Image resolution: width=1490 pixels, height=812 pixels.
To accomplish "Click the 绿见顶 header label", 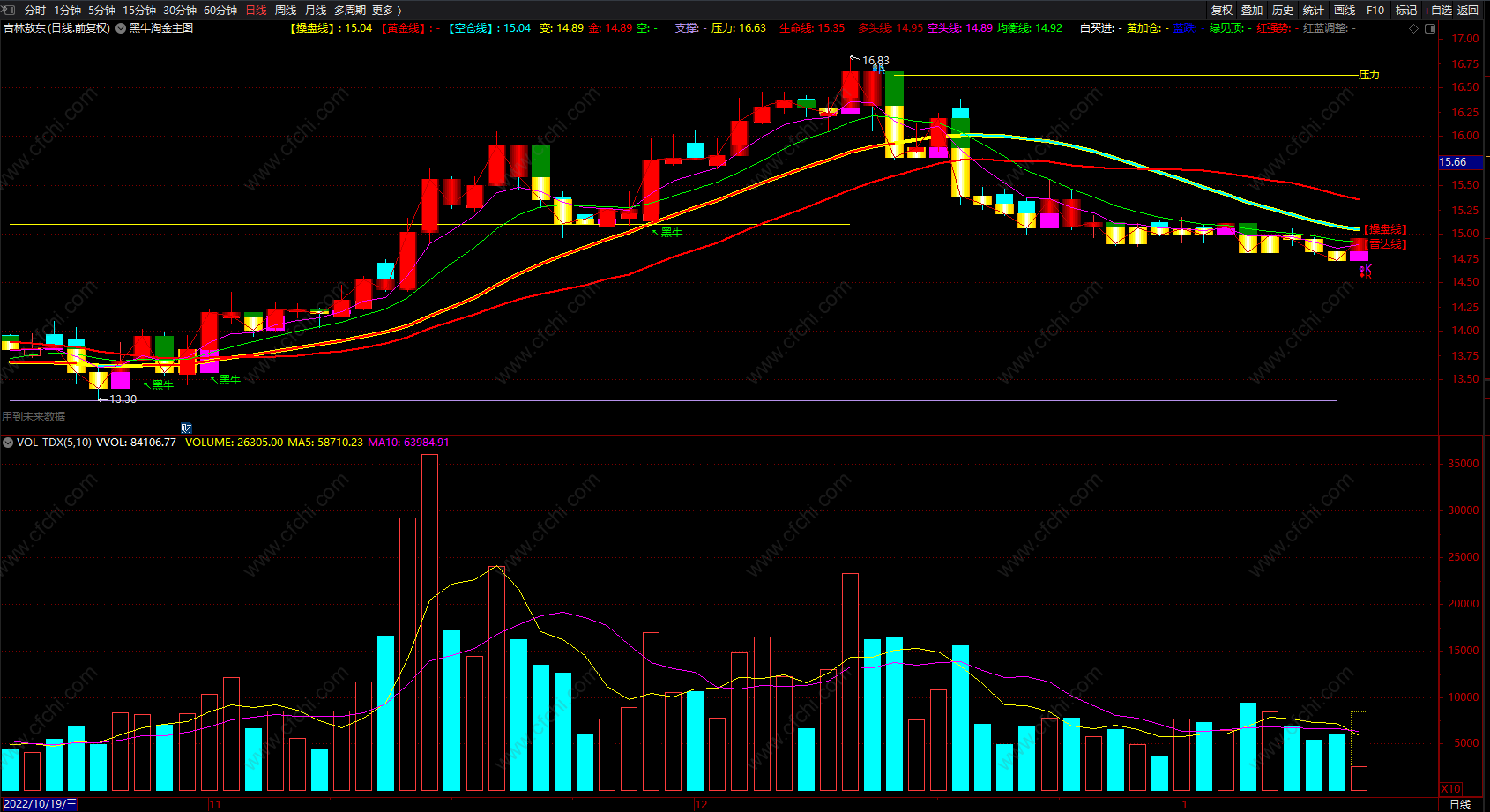I will (x=1231, y=28).
